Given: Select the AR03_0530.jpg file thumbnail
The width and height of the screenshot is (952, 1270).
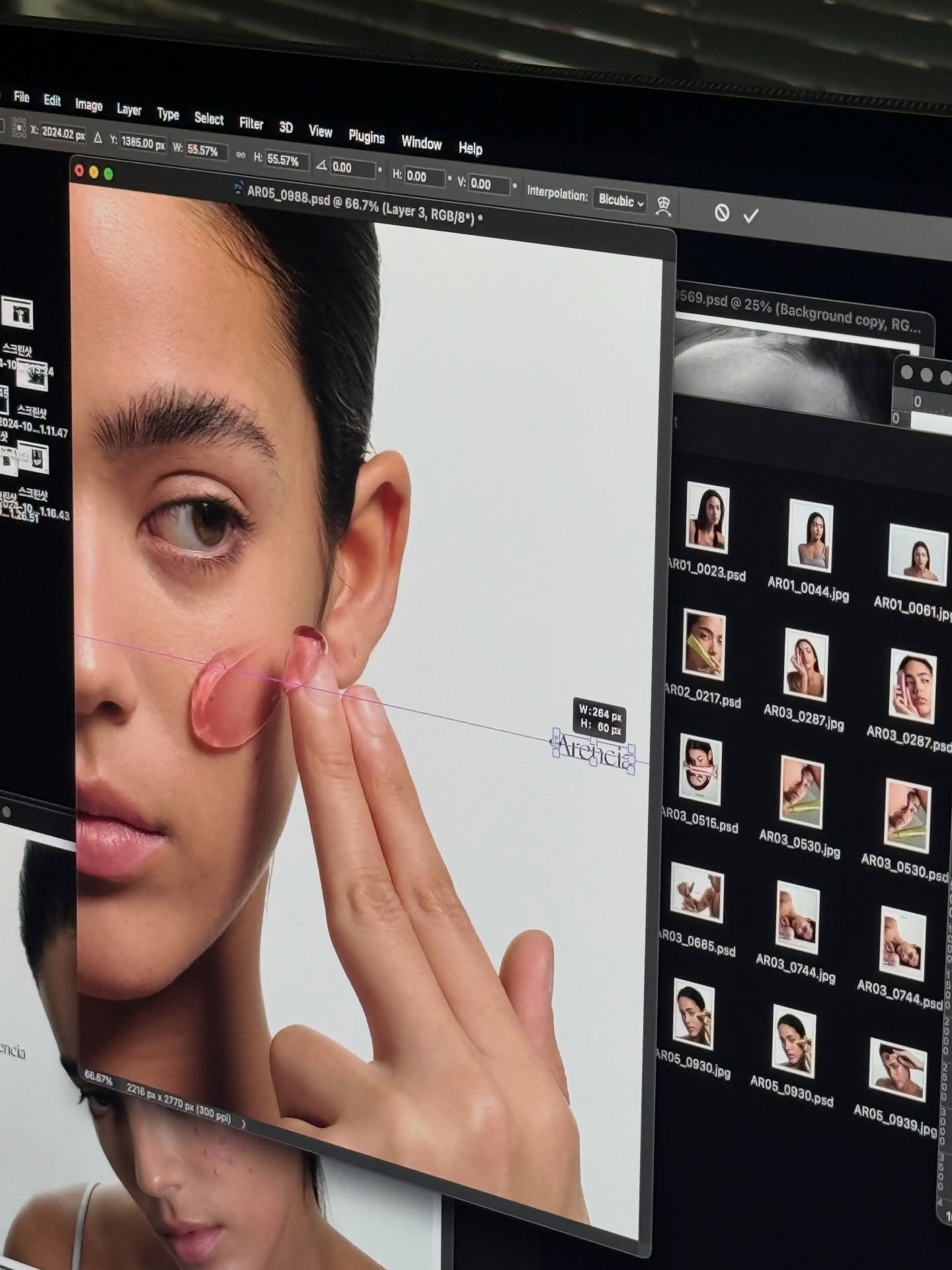Looking at the screenshot, I should [801, 792].
